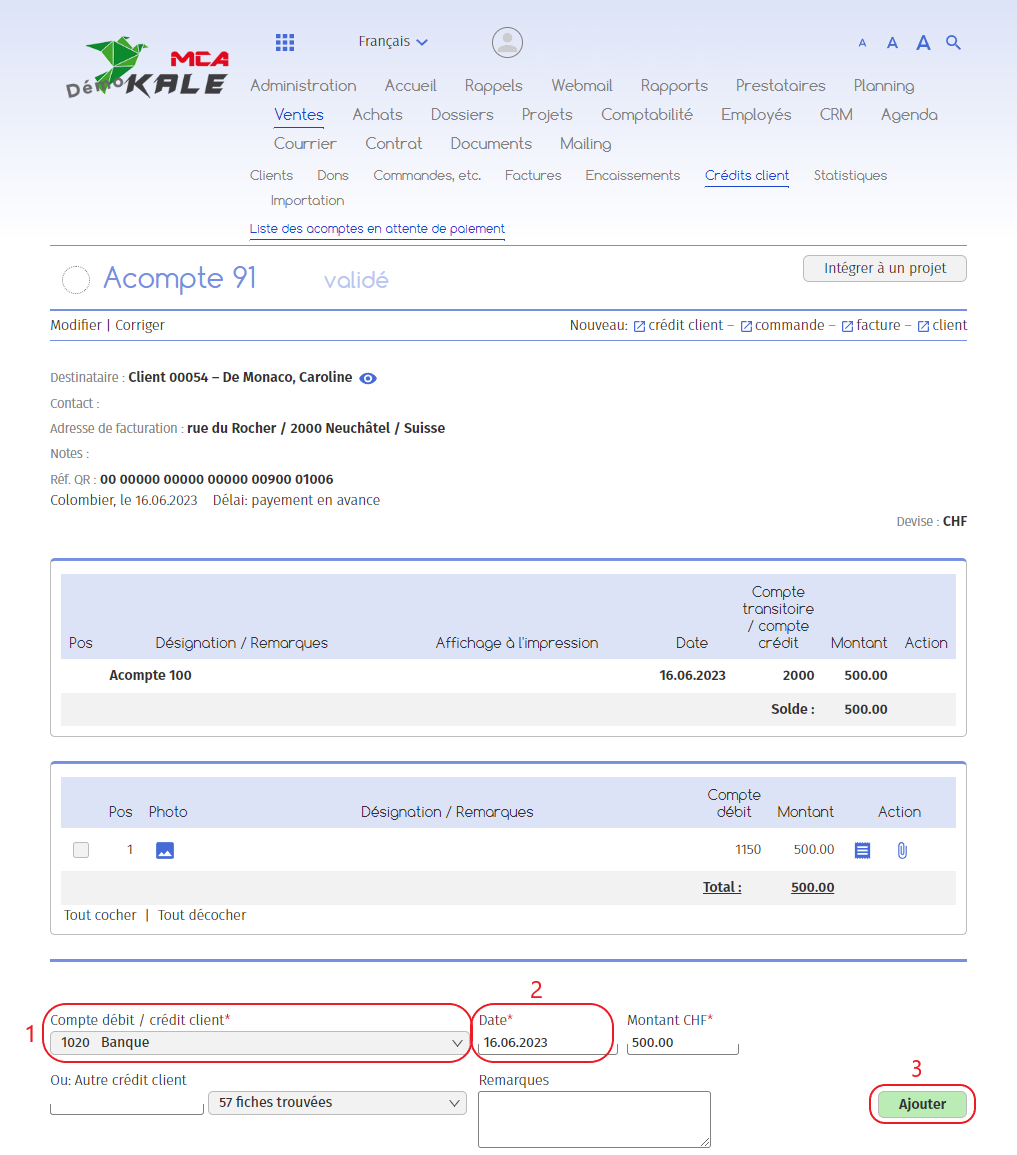Viewport: 1017px width, 1155px height.
Task: Open the Français language dropdown
Action: coord(393,41)
